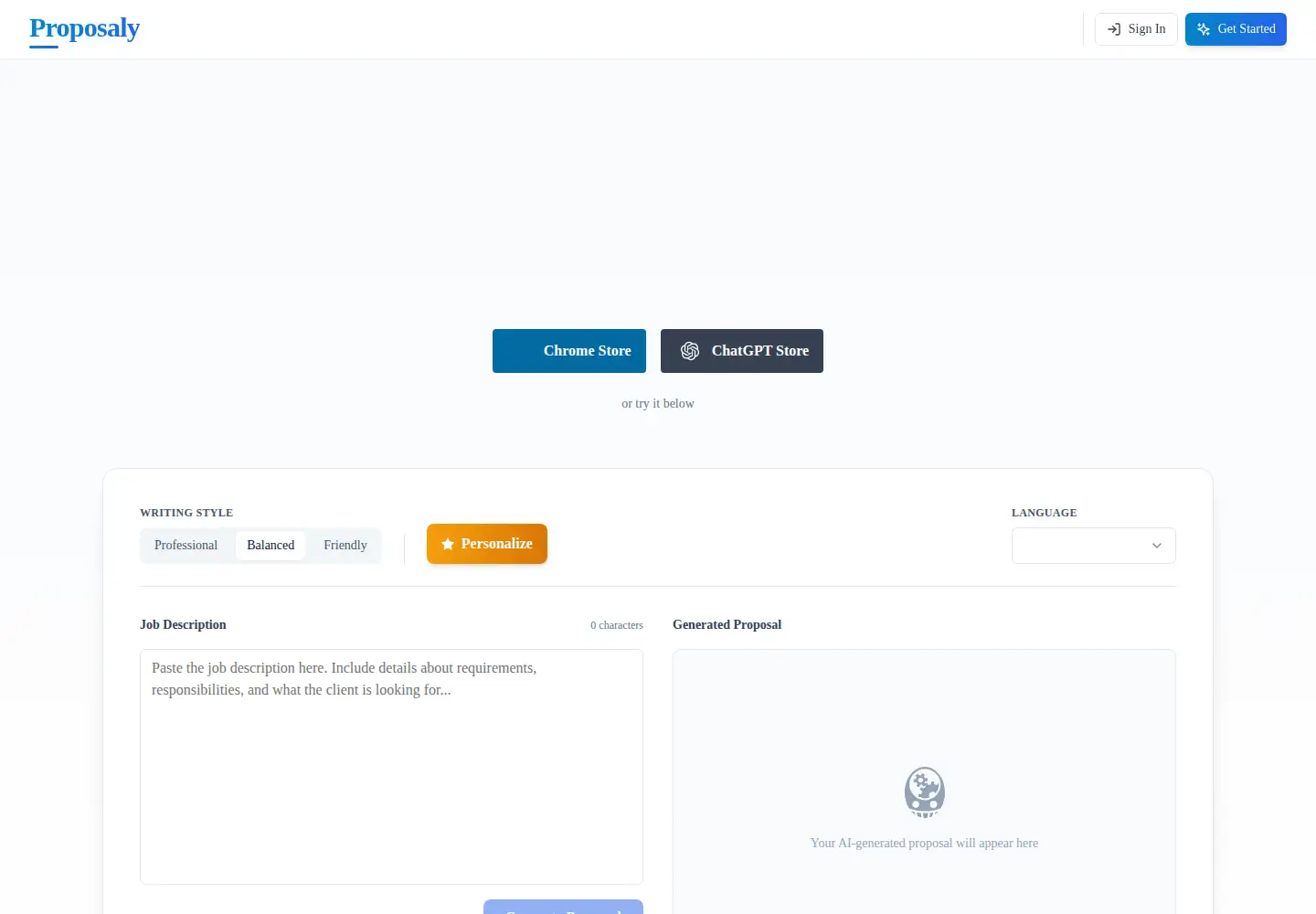Click the Personalize button
The image size is (1316, 914).
pyautogui.click(x=487, y=544)
